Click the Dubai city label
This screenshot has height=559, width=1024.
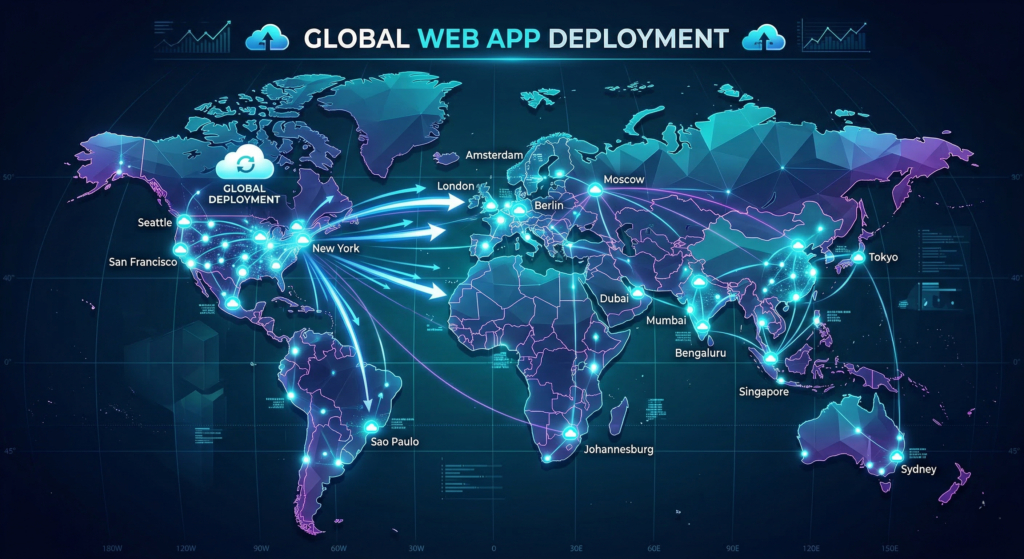pos(614,298)
